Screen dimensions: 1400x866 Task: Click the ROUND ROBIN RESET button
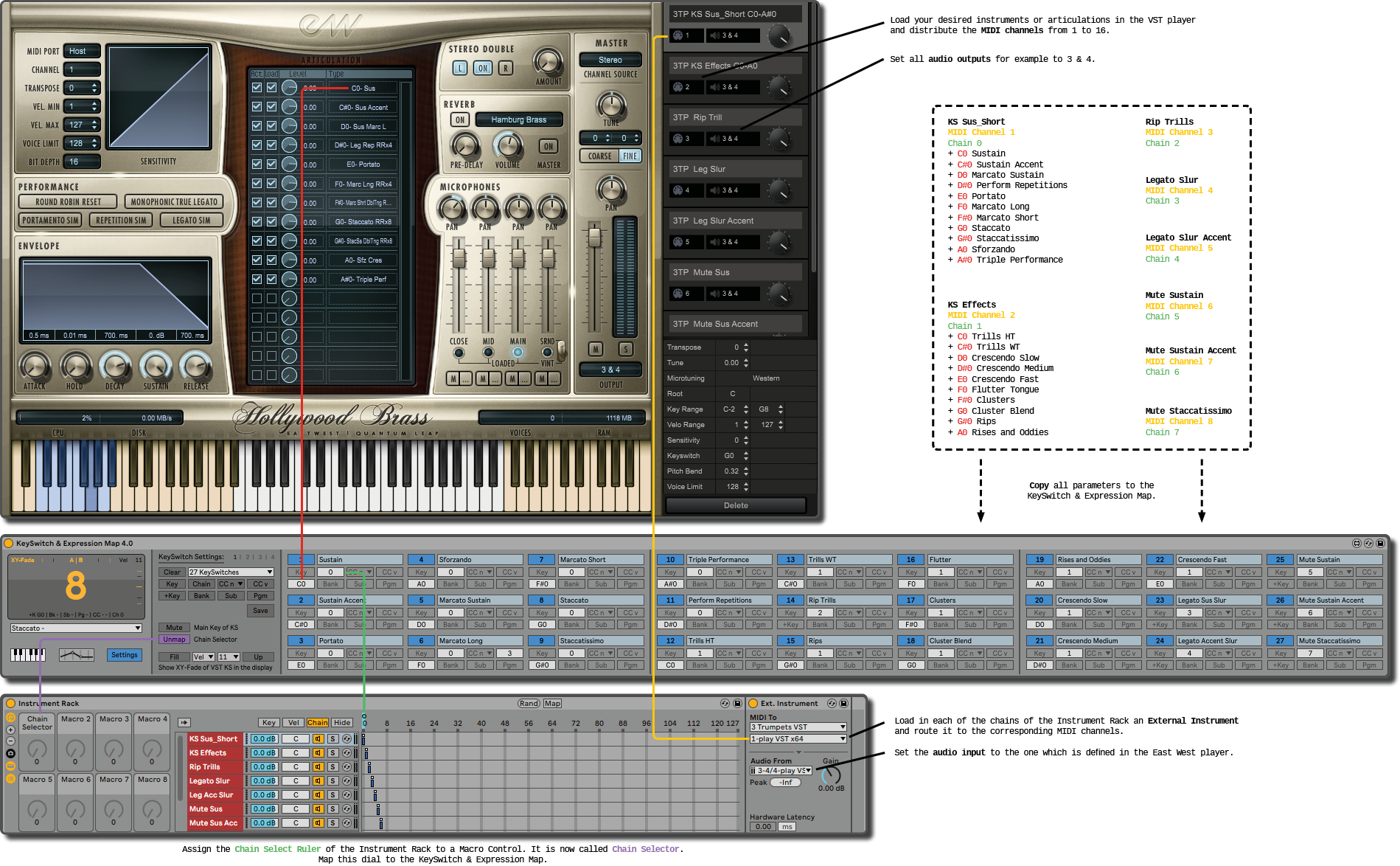pyautogui.click(x=68, y=201)
